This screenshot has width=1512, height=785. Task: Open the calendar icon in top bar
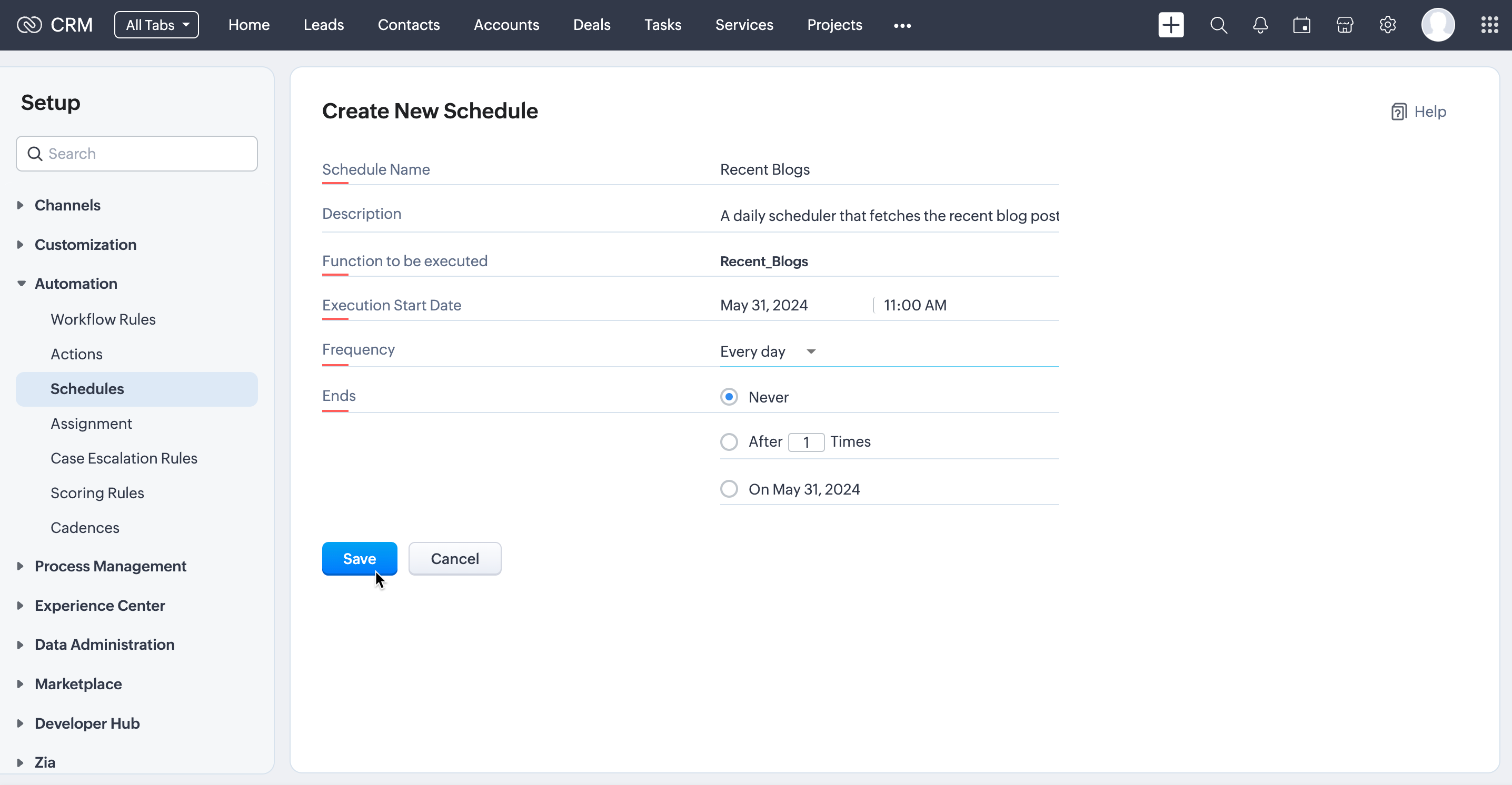click(1301, 25)
